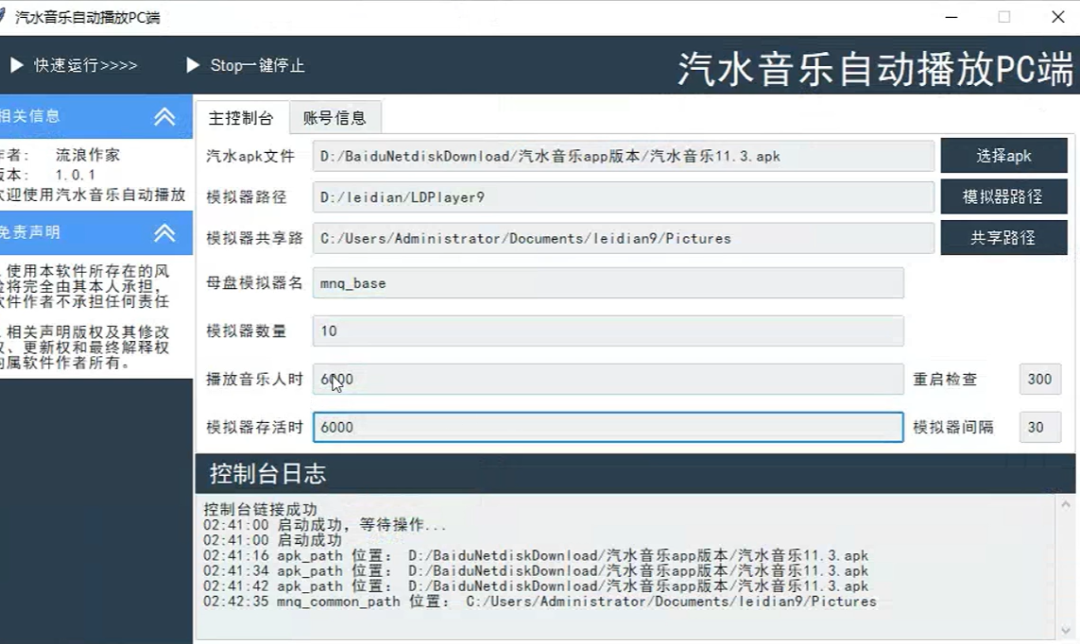Focus the 模拟器共享路 Pictures path field
Screen dimensions: 1080x644
click(x=623, y=238)
